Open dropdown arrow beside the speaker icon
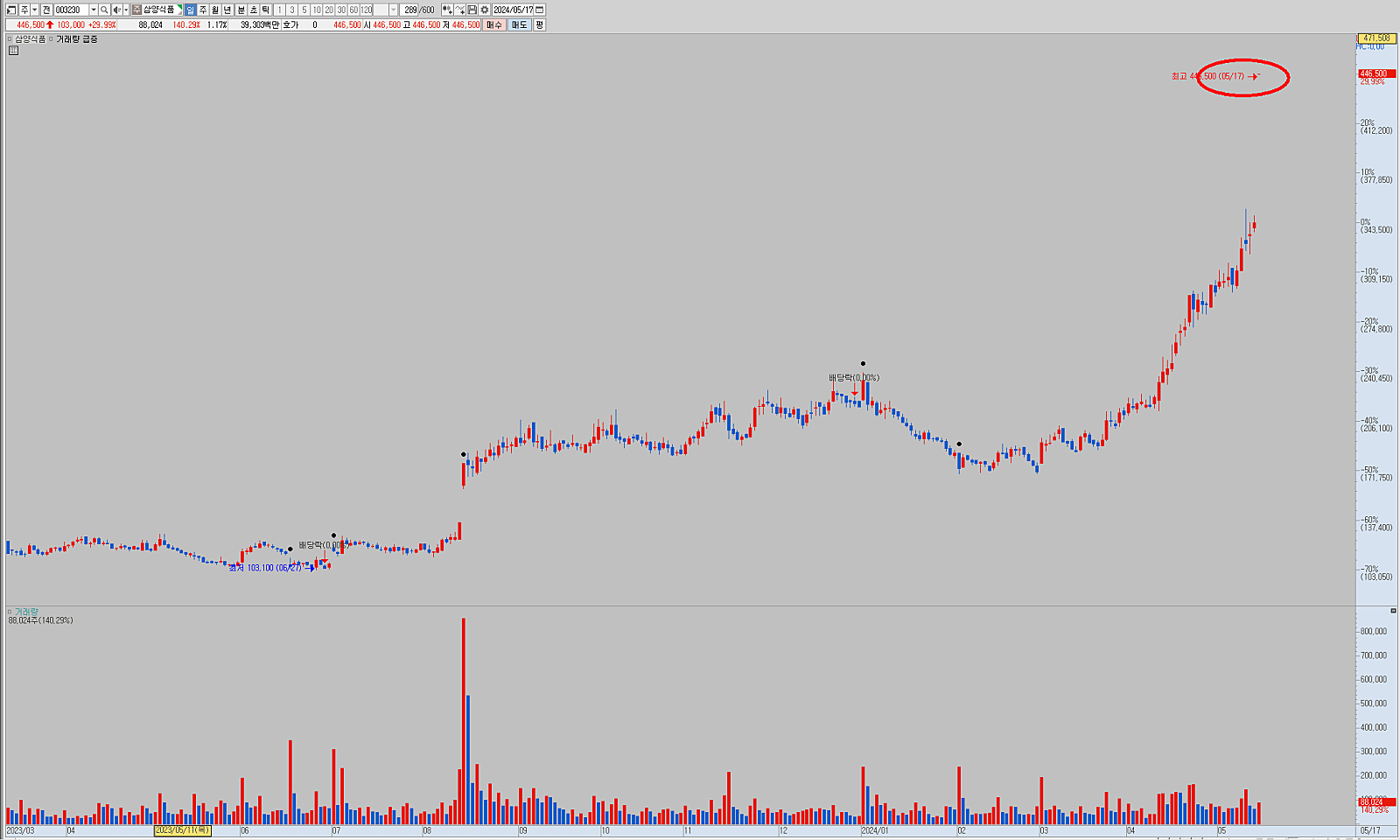Image resolution: width=1400 pixels, height=840 pixels. click(x=126, y=10)
